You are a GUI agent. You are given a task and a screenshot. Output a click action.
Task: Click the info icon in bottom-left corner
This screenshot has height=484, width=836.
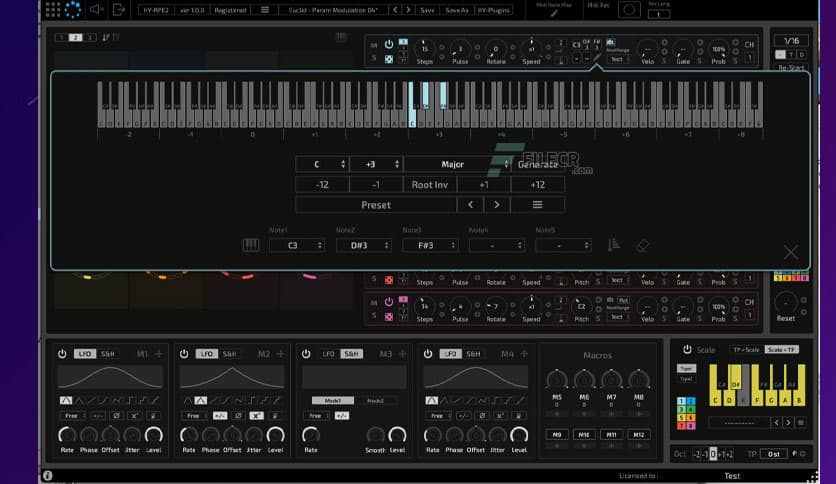47,476
